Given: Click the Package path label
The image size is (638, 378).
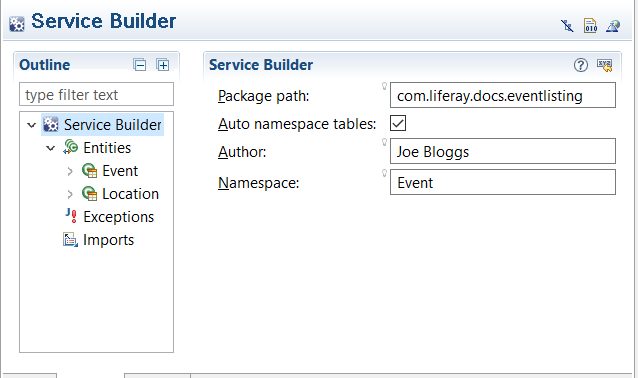Looking at the screenshot, I should [x=264, y=96].
